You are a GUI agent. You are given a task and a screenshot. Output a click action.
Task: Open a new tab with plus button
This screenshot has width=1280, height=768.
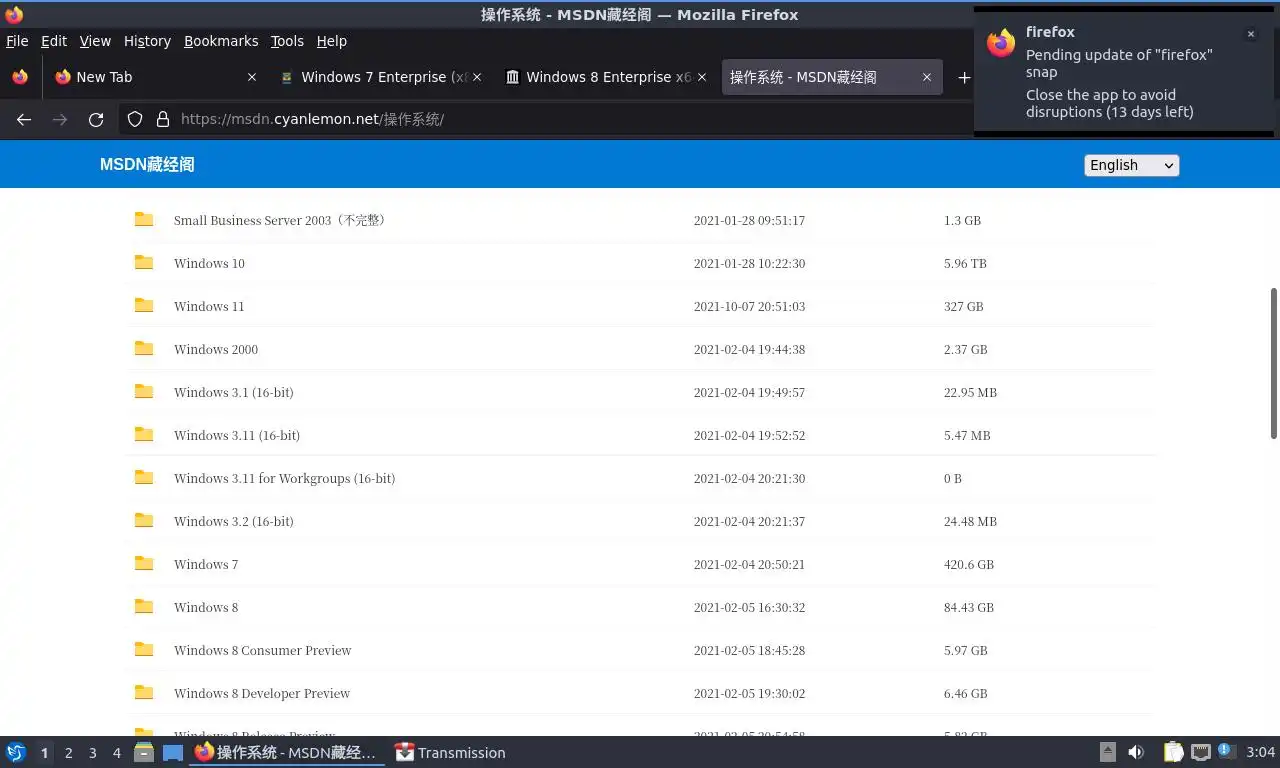tap(964, 77)
